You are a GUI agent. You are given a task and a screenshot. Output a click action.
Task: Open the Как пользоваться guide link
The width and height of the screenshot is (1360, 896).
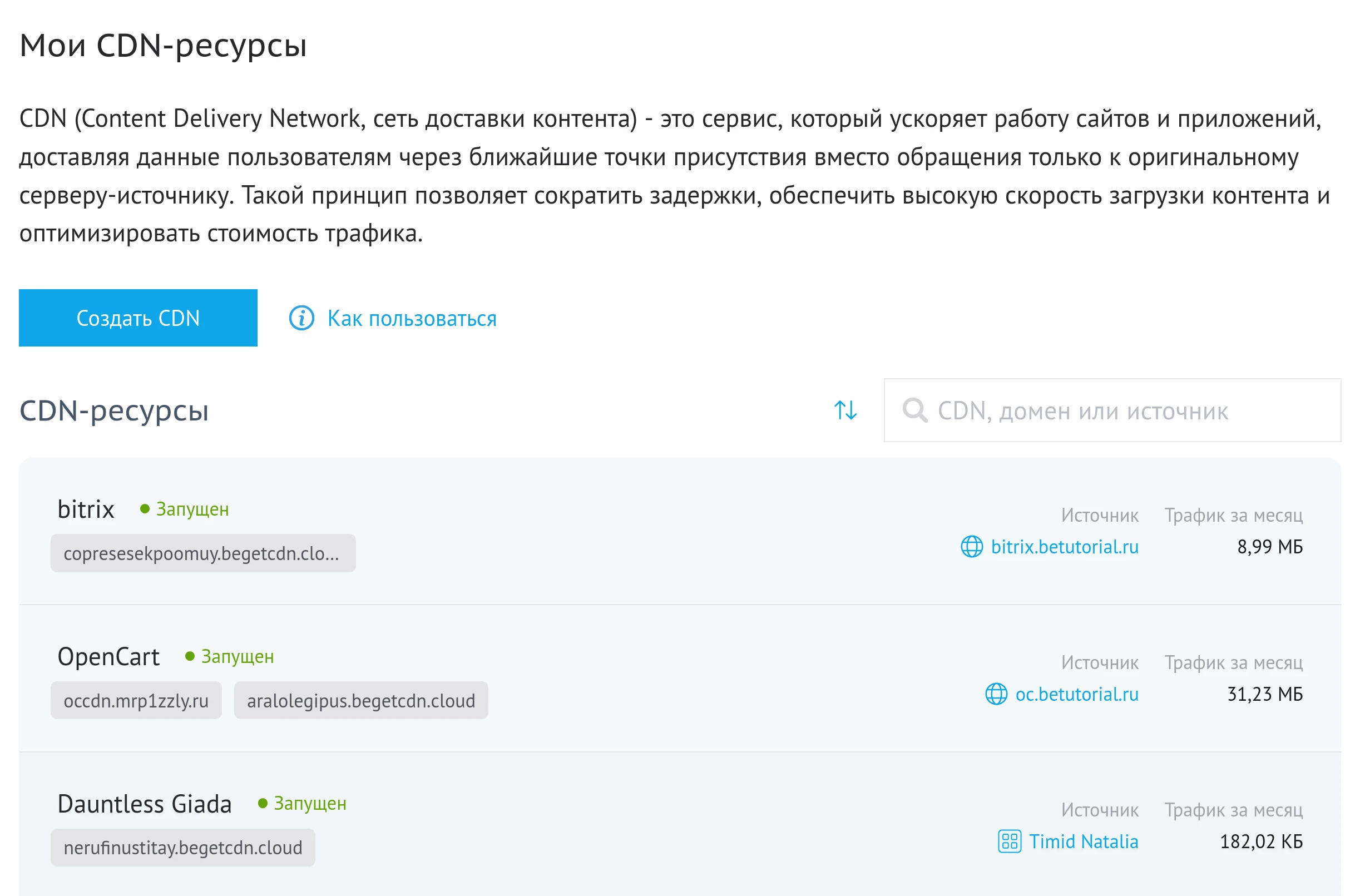click(412, 318)
